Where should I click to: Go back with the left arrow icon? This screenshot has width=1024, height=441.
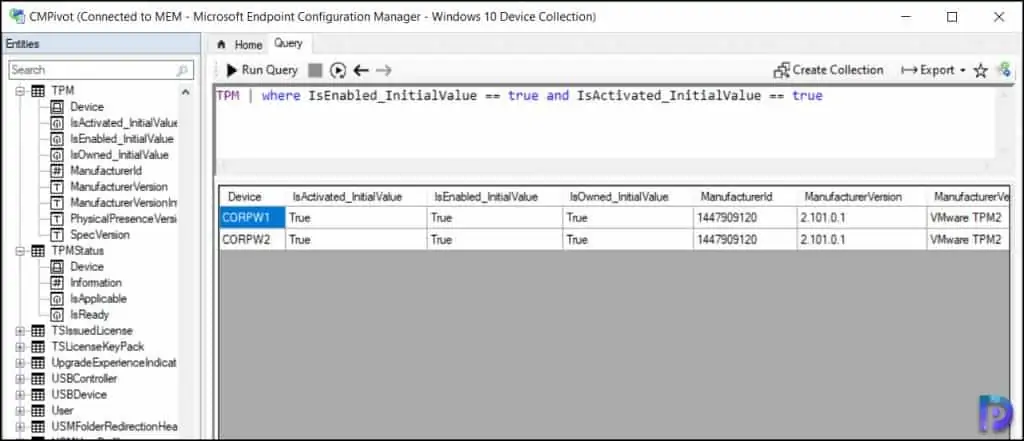(x=361, y=70)
